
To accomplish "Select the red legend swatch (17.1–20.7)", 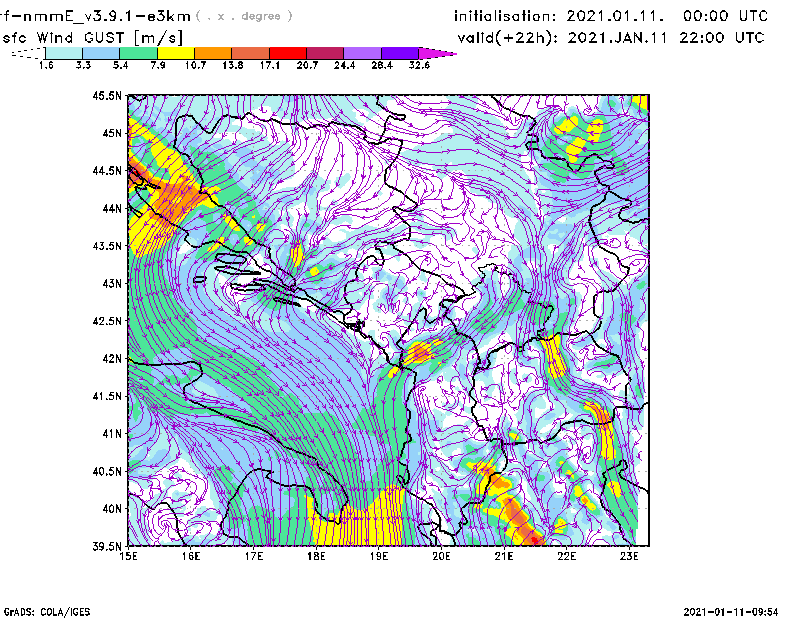I will point(288,52).
